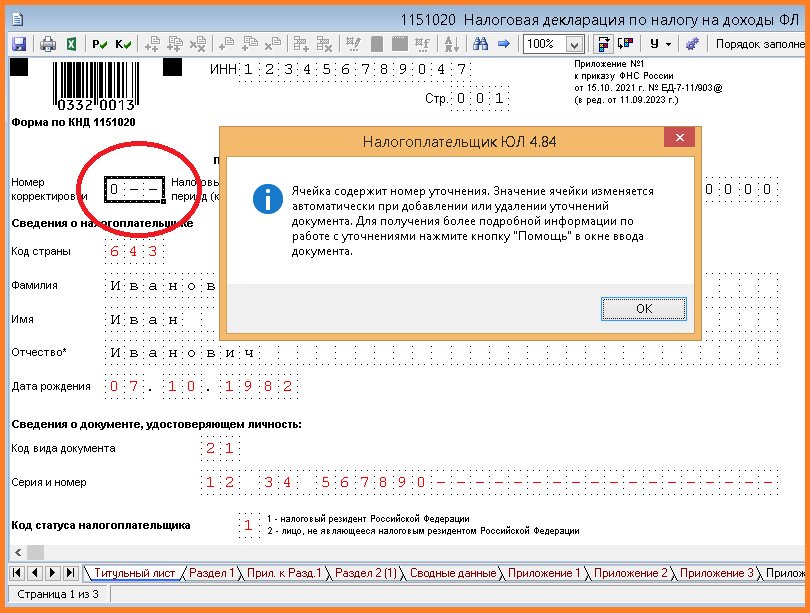Go to last page navigation button

click(70, 573)
